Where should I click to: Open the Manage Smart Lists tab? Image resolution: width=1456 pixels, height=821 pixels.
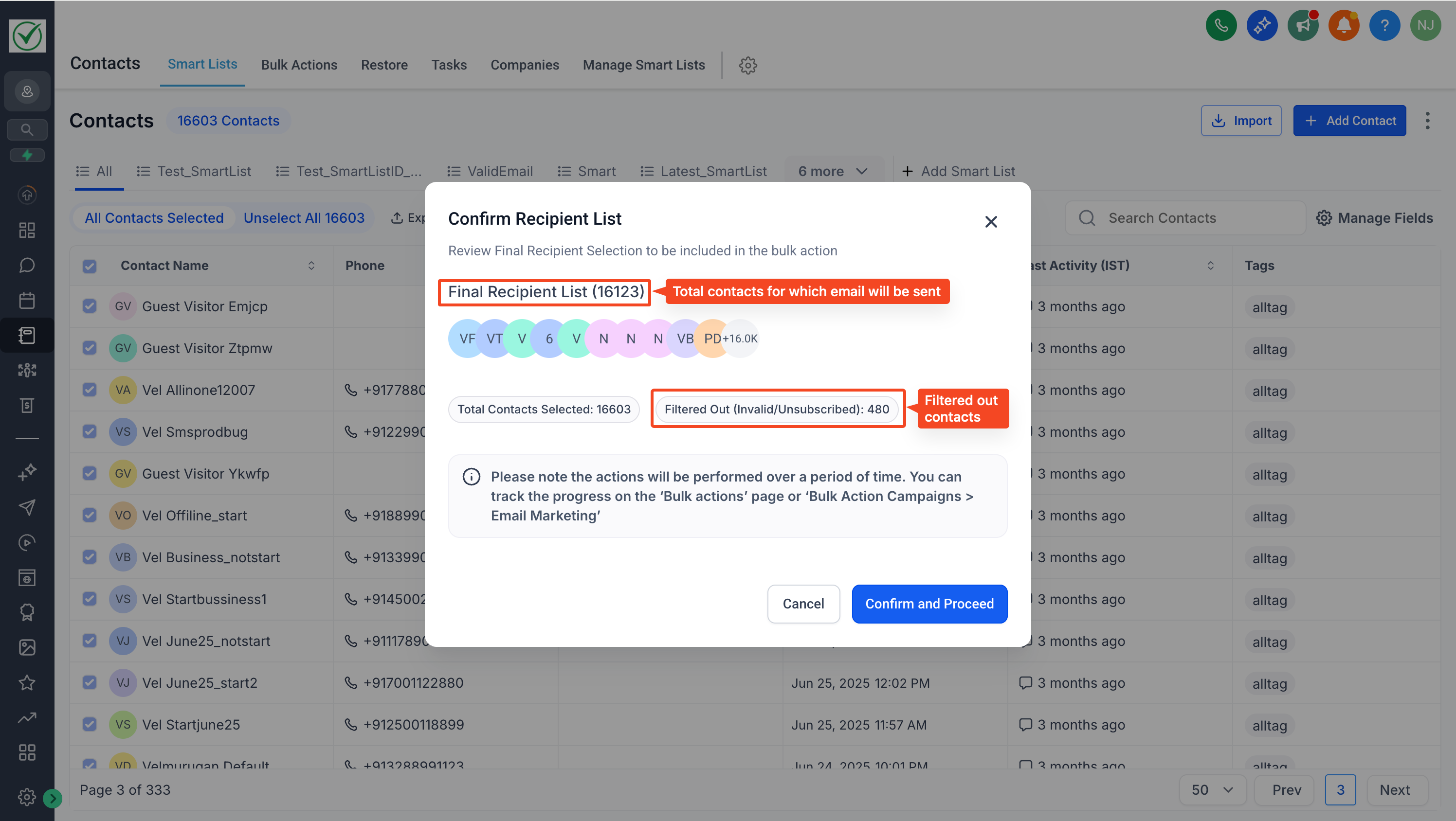[644, 65]
